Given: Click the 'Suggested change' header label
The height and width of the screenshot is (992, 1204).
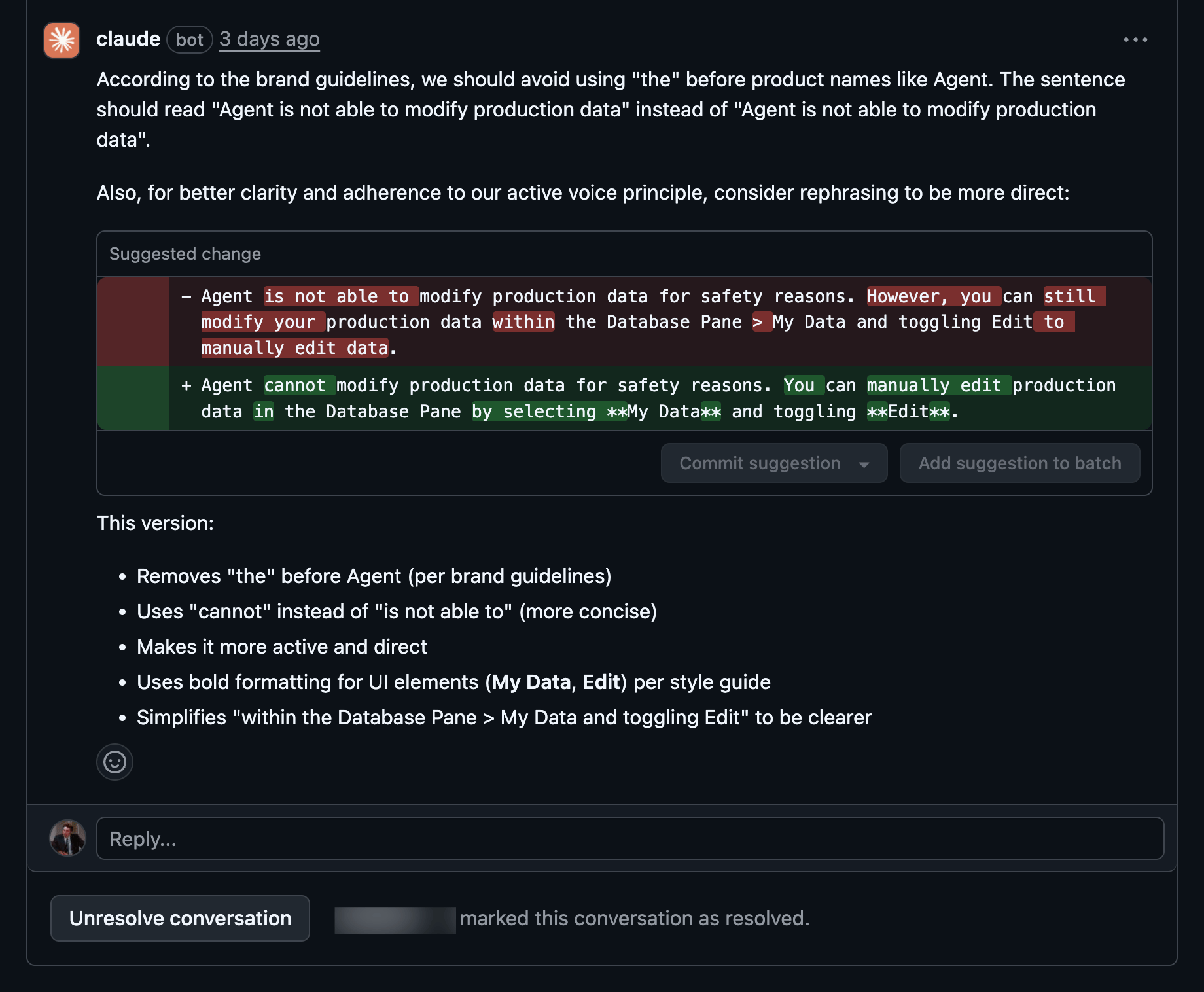Looking at the screenshot, I should coord(185,254).
